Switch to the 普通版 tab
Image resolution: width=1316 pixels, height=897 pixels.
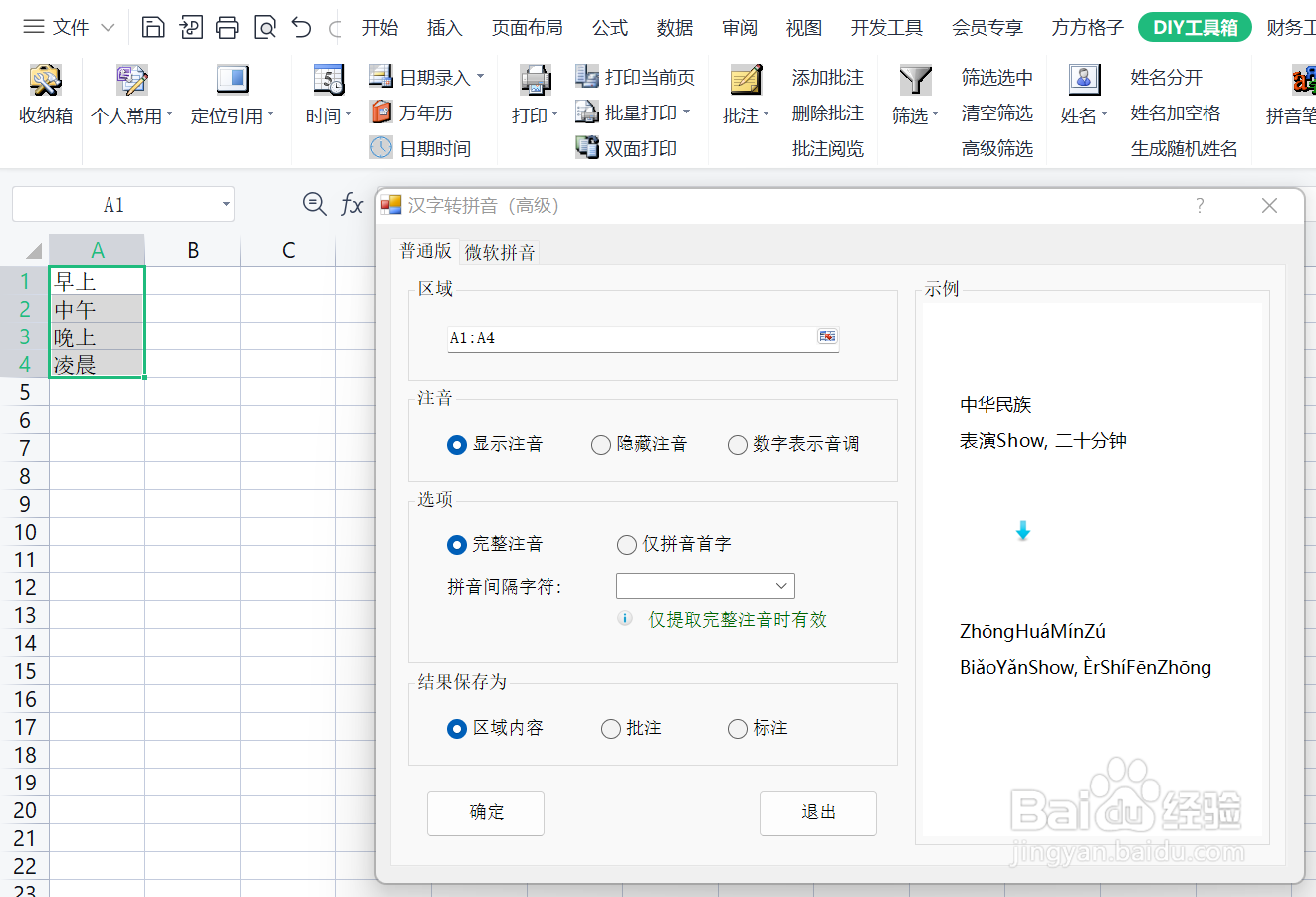(426, 251)
